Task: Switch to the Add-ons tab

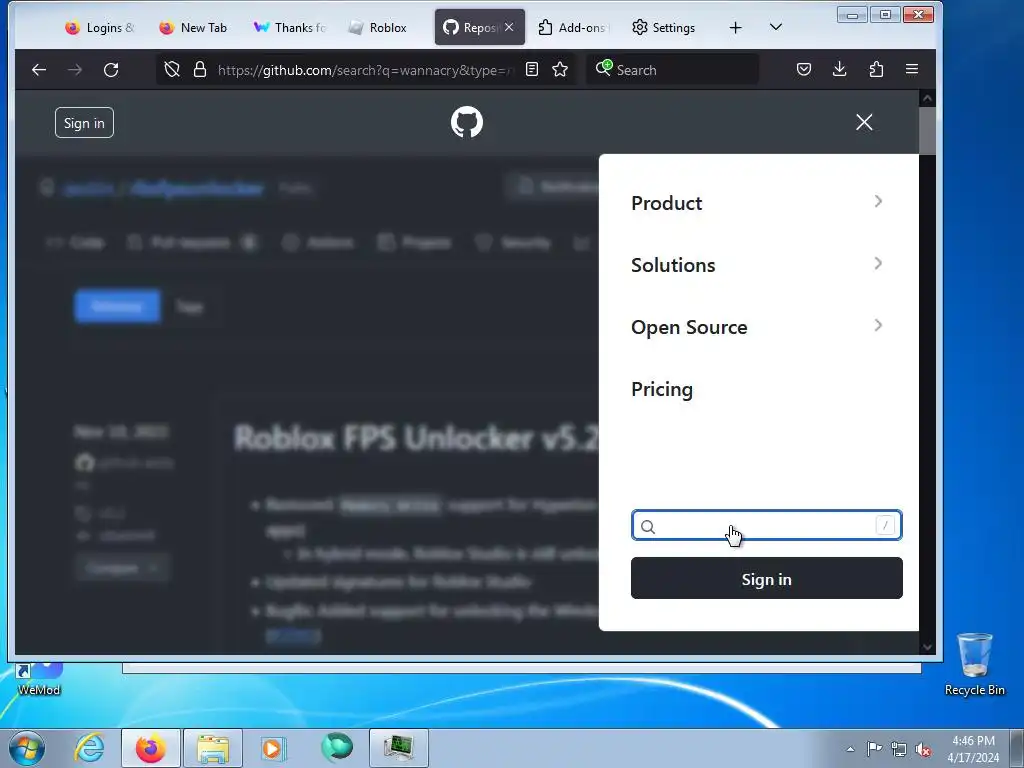Action: pyautogui.click(x=573, y=27)
